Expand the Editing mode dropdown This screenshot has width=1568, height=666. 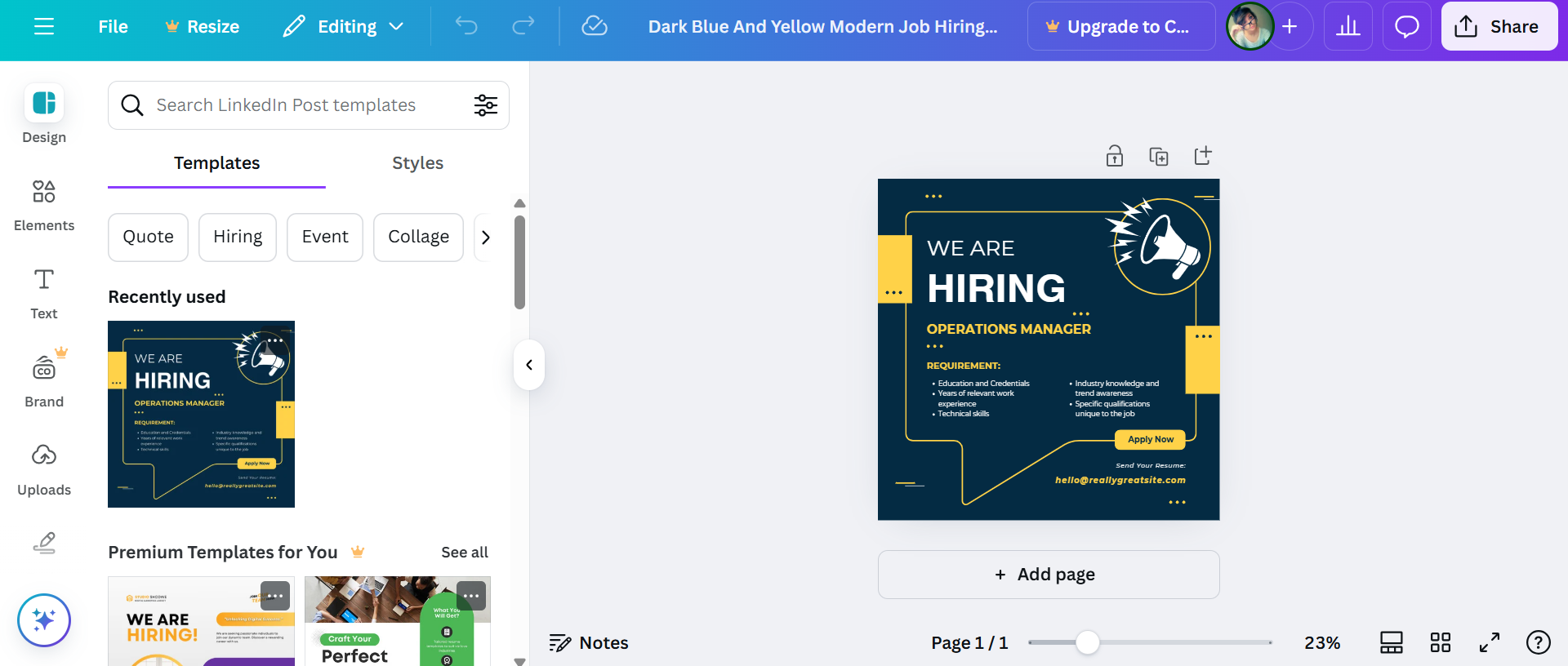coord(343,26)
